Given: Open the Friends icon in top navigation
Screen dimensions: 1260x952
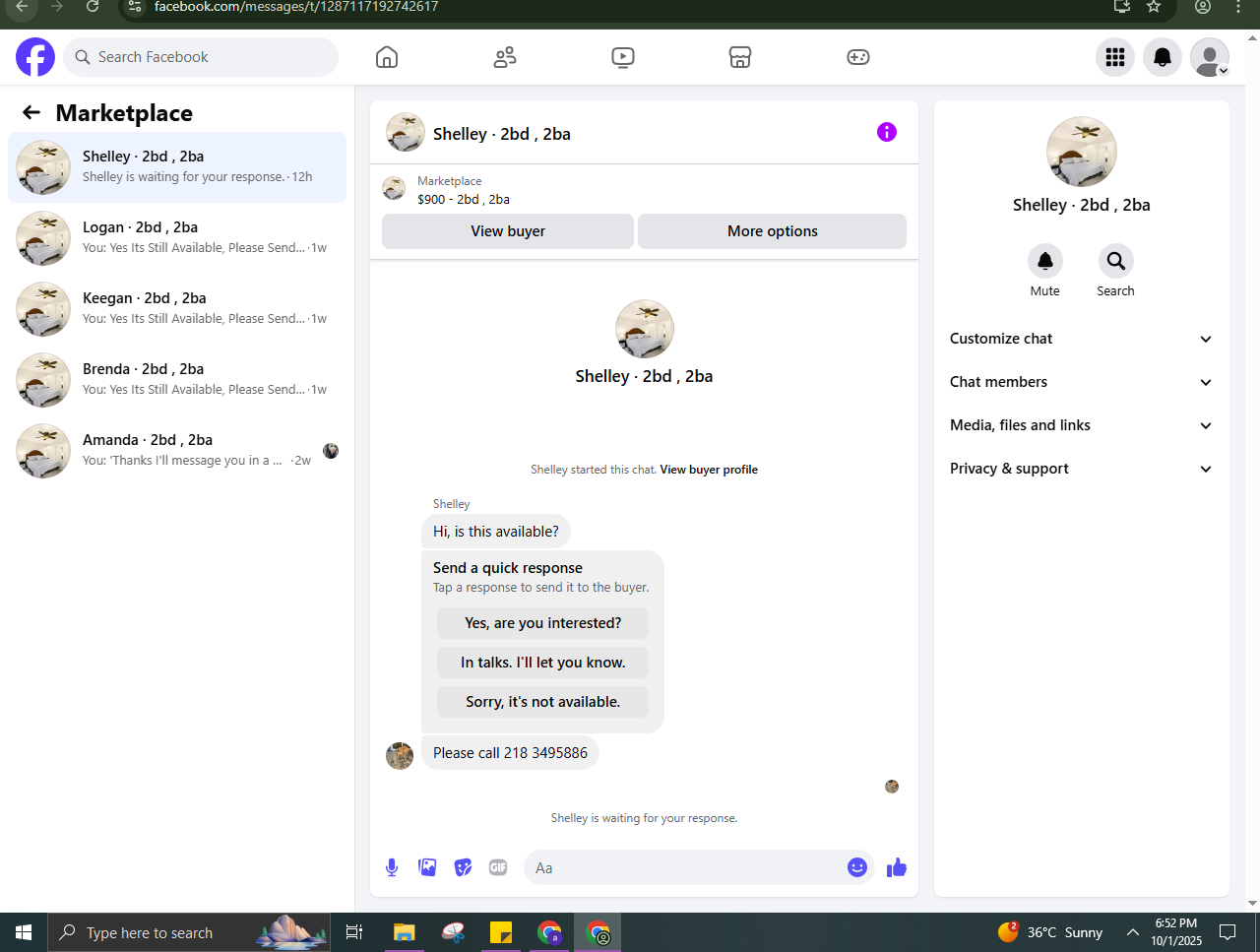Looking at the screenshot, I should pos(505,57).
